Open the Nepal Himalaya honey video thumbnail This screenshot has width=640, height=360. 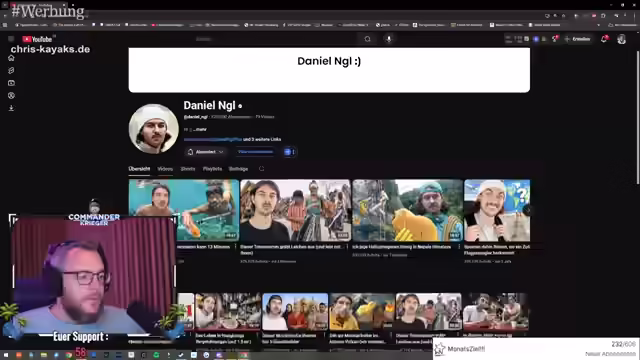pos(407,210)
